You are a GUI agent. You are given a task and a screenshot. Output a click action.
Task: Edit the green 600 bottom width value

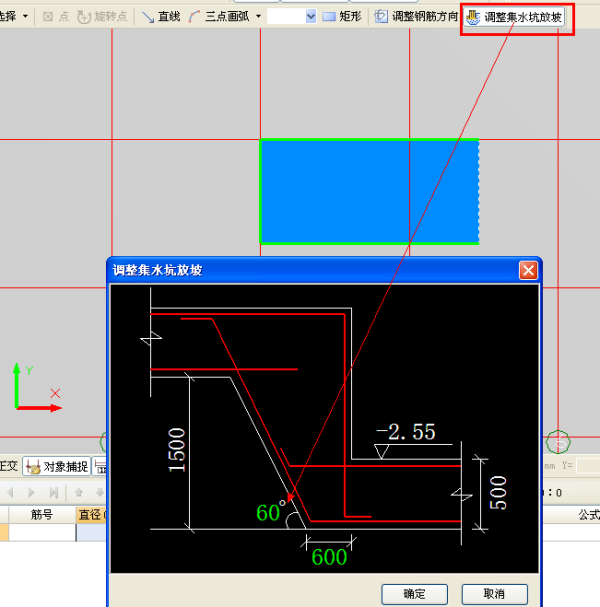pos(329,557)
